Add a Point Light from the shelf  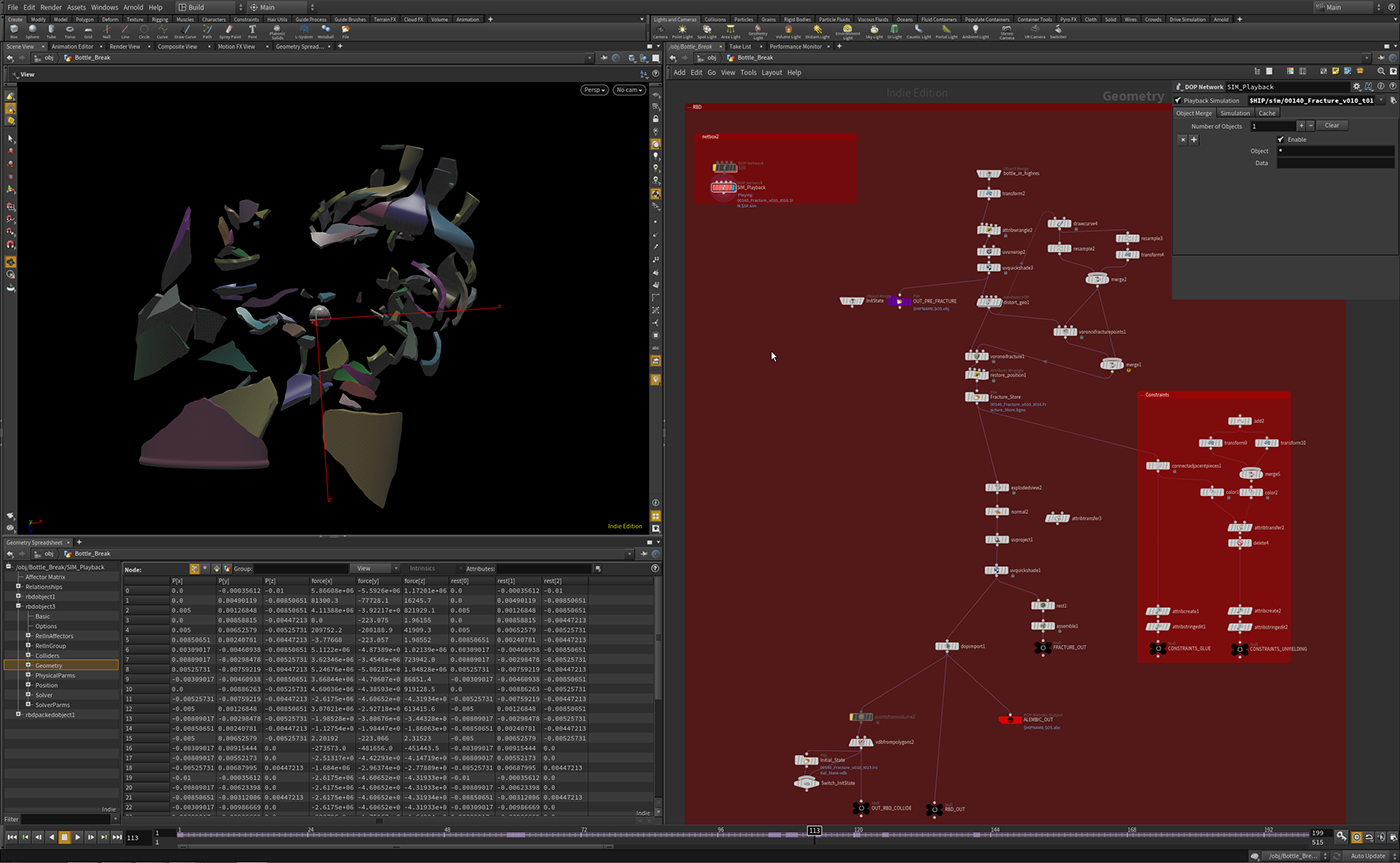click(683, 31)
